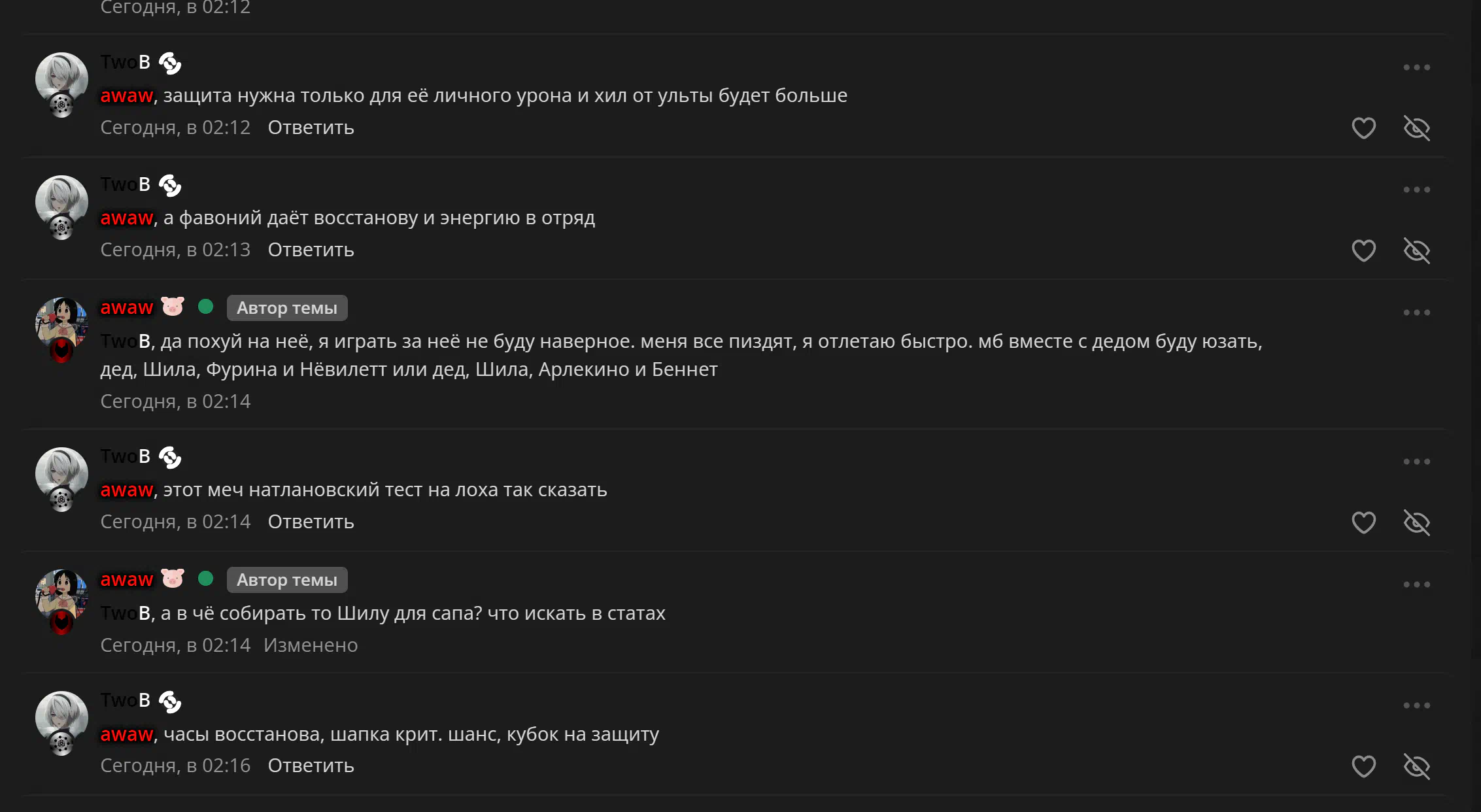1481x812 pixels.
Task: Reply to the 02:16 comment via Ответить
Action: (311, 766)
